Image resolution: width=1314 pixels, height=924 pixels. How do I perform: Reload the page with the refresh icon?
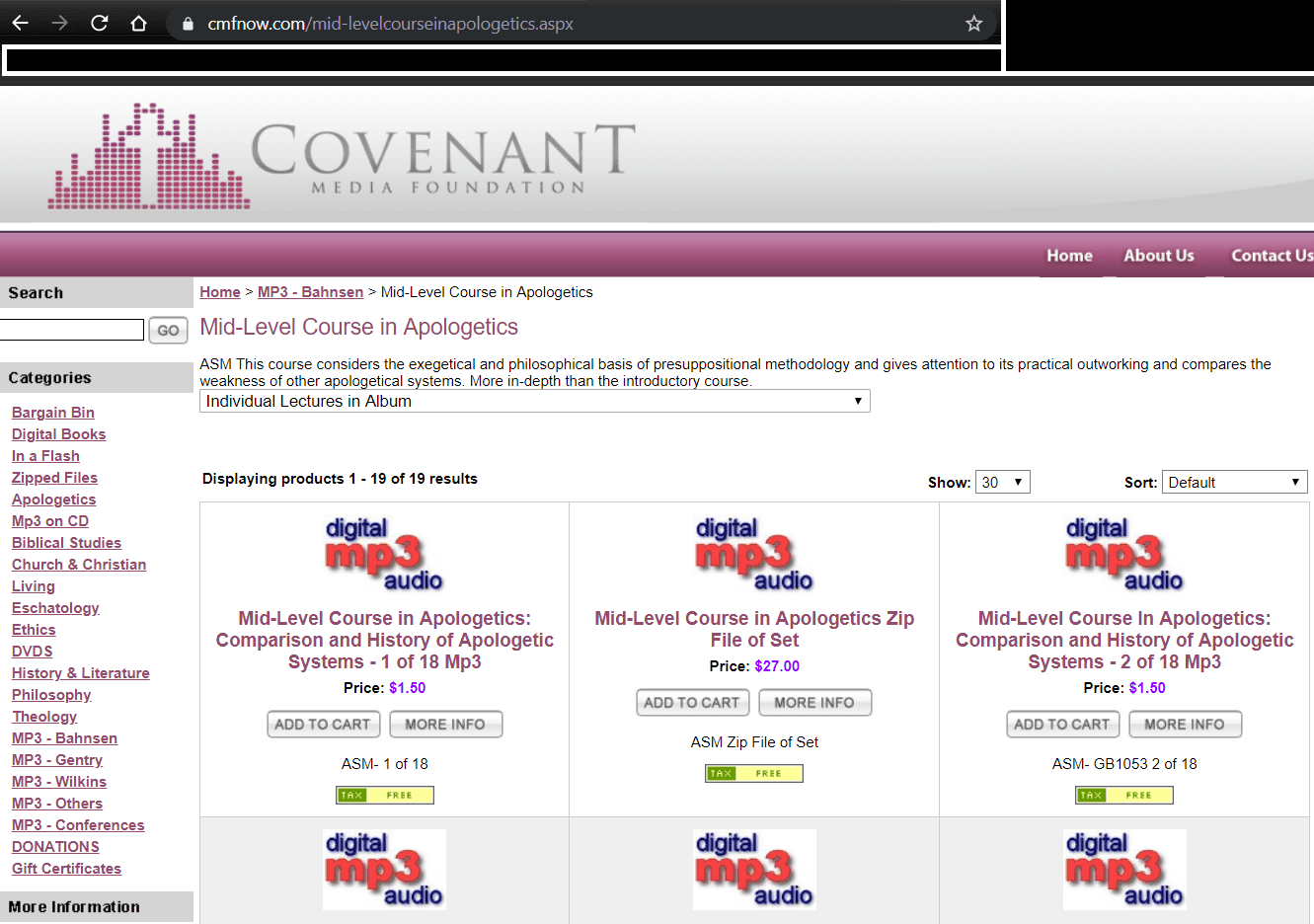pos(99,23)
